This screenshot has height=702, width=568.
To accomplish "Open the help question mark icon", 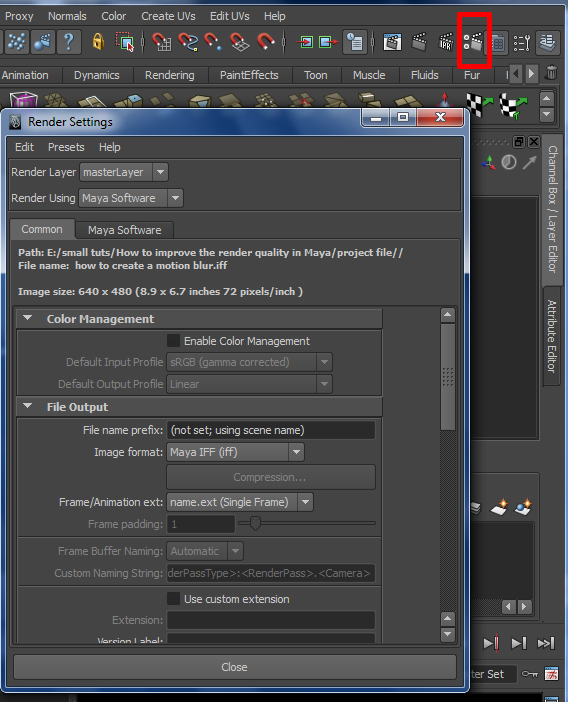I will pyautogui.click(x=68, y=43).
